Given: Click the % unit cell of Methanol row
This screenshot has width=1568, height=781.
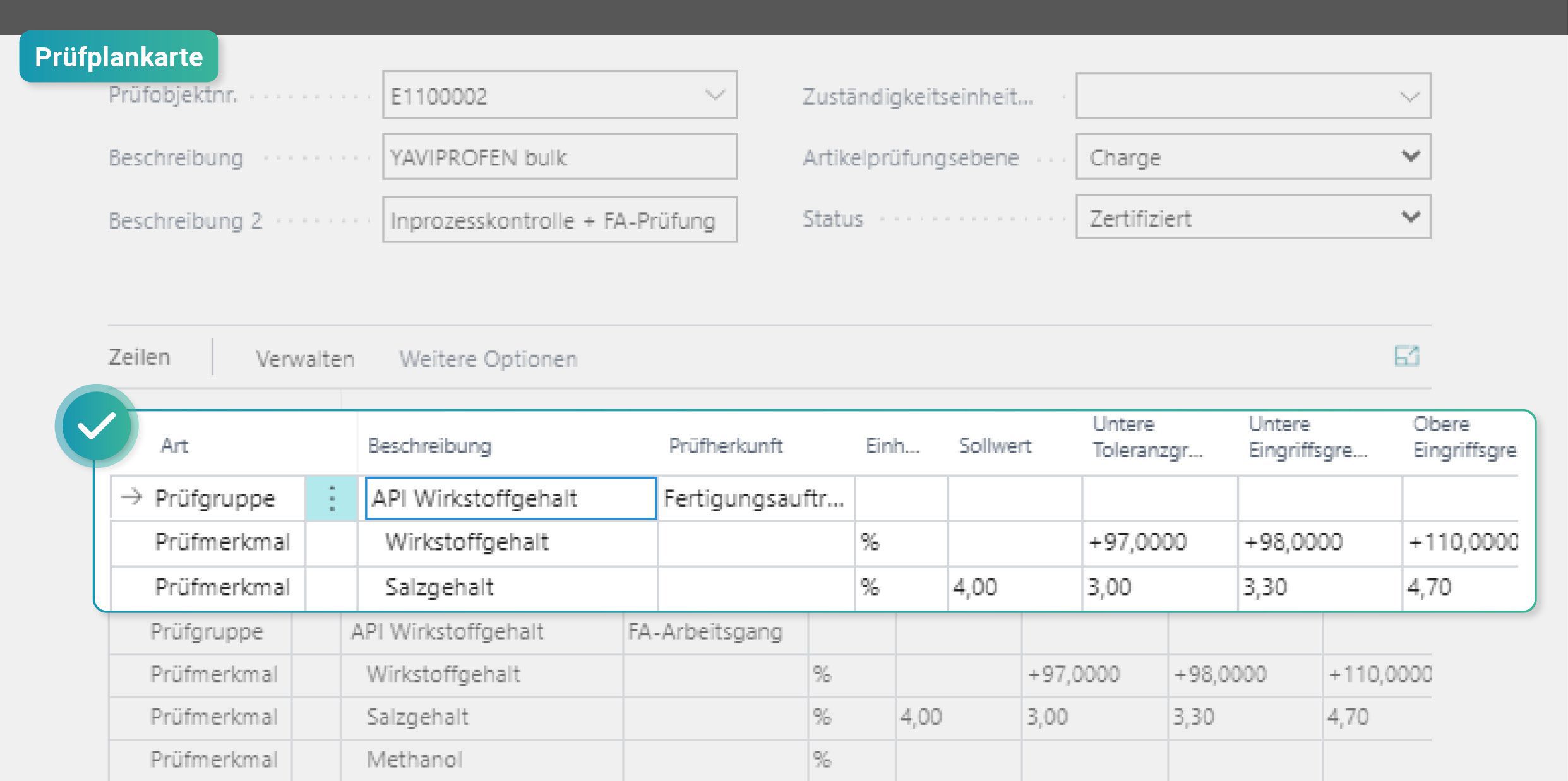Looking at the screenshot, I should point(851,760).
